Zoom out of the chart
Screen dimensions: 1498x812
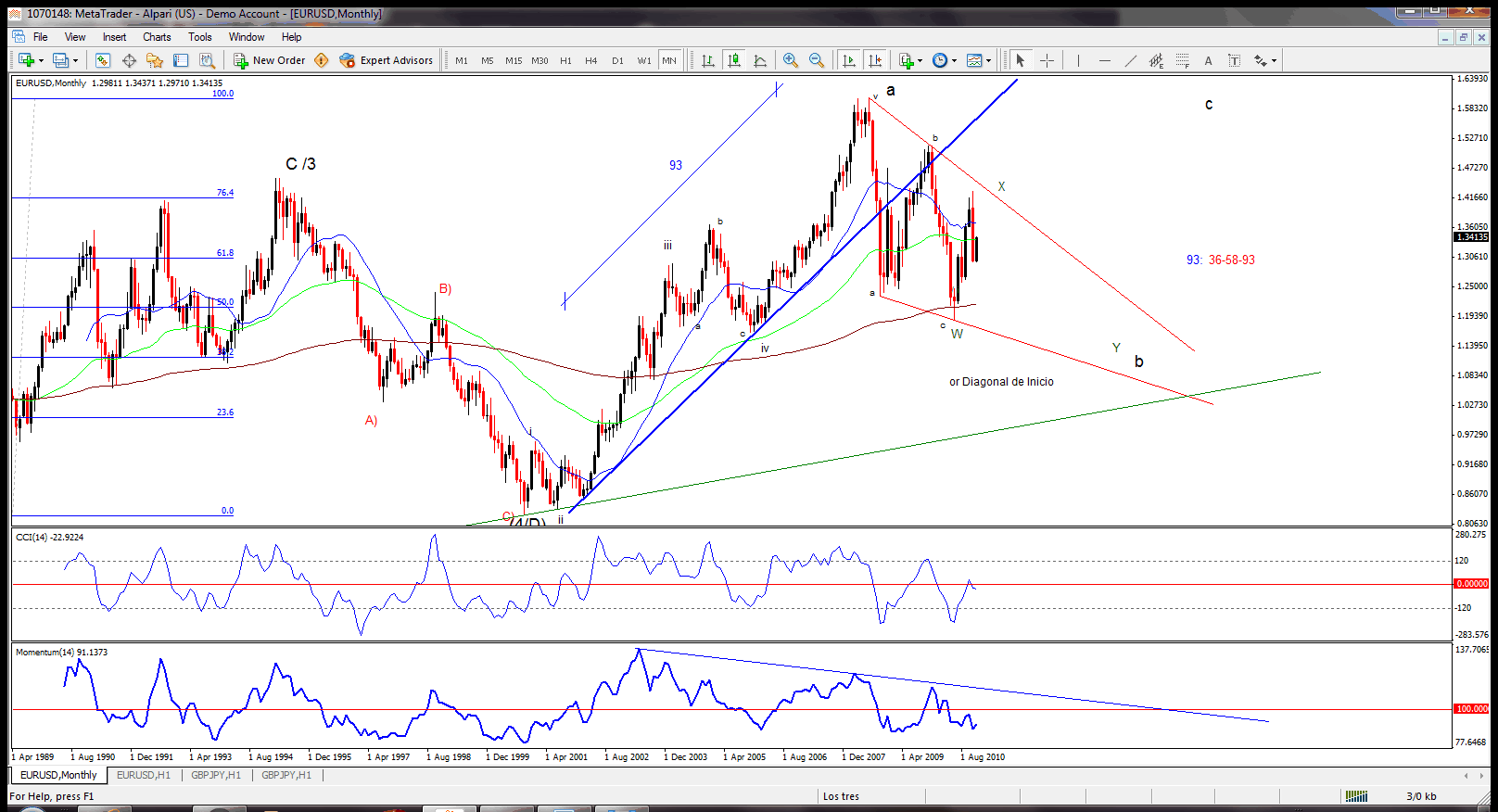(817, 60)
